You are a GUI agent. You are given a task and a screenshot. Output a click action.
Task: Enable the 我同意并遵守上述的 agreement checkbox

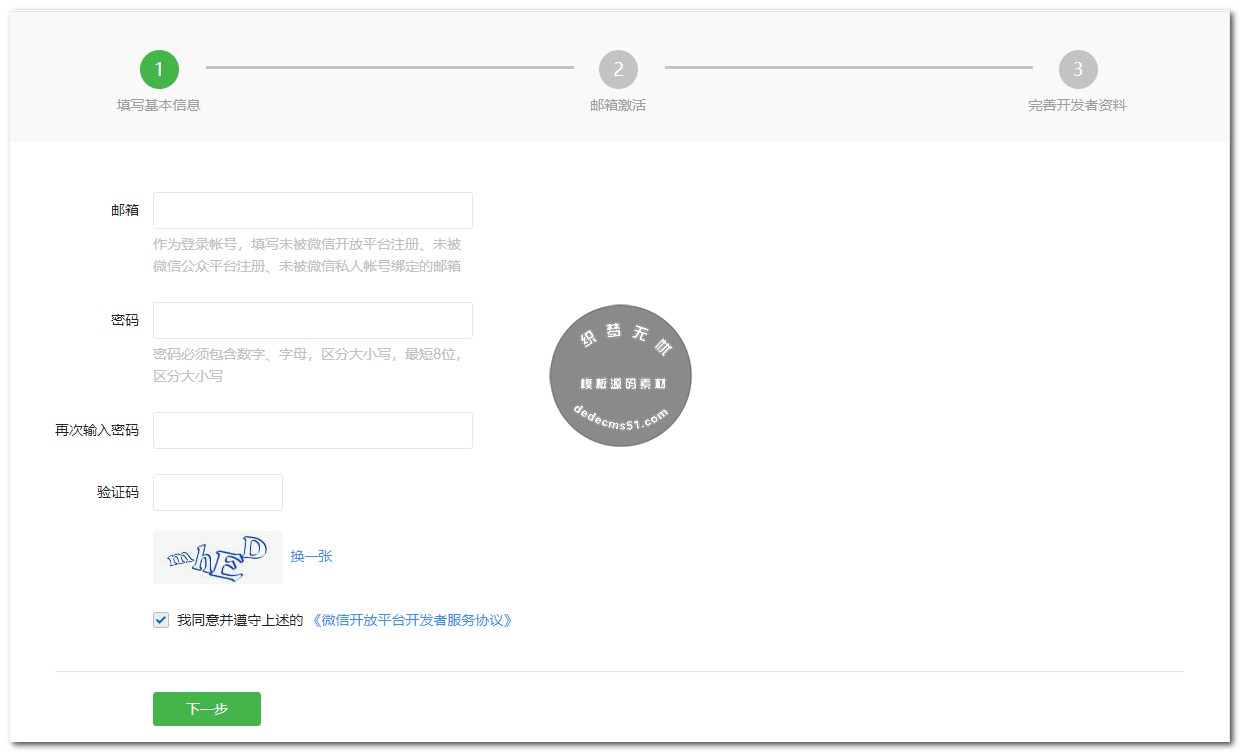coord(160,620)
